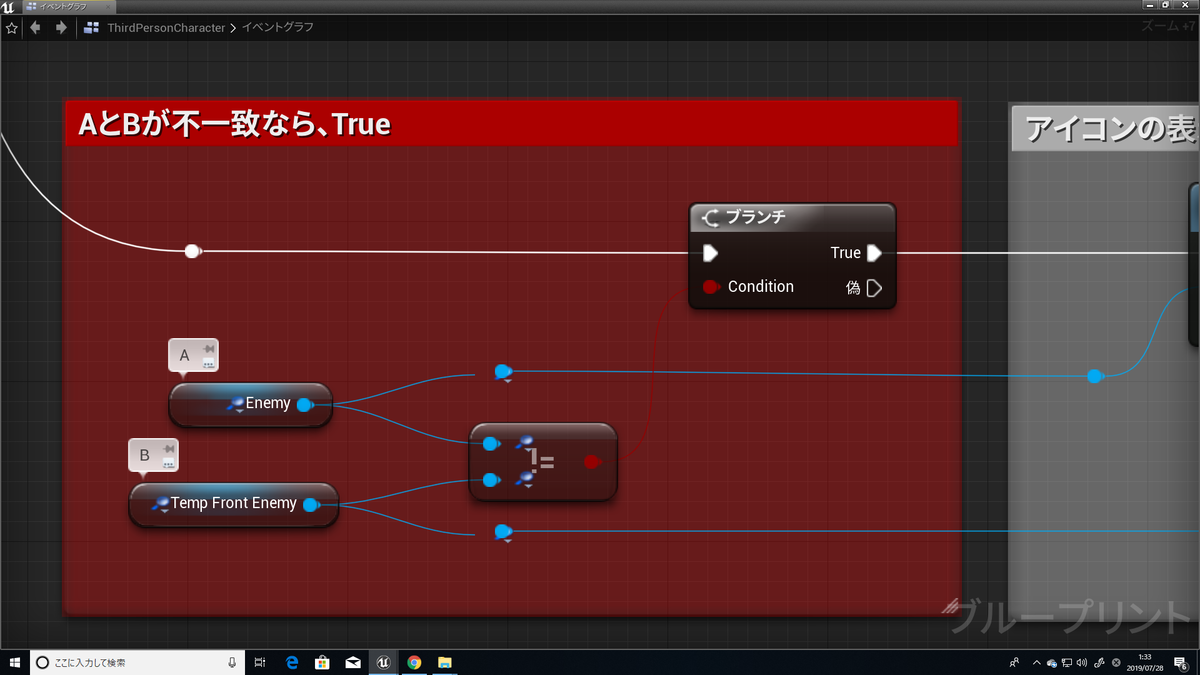This screenshot has height=675, width=1200.
Task: Switch to Unreal Engine on the taskbar
Action: click(x=383, y=662)
